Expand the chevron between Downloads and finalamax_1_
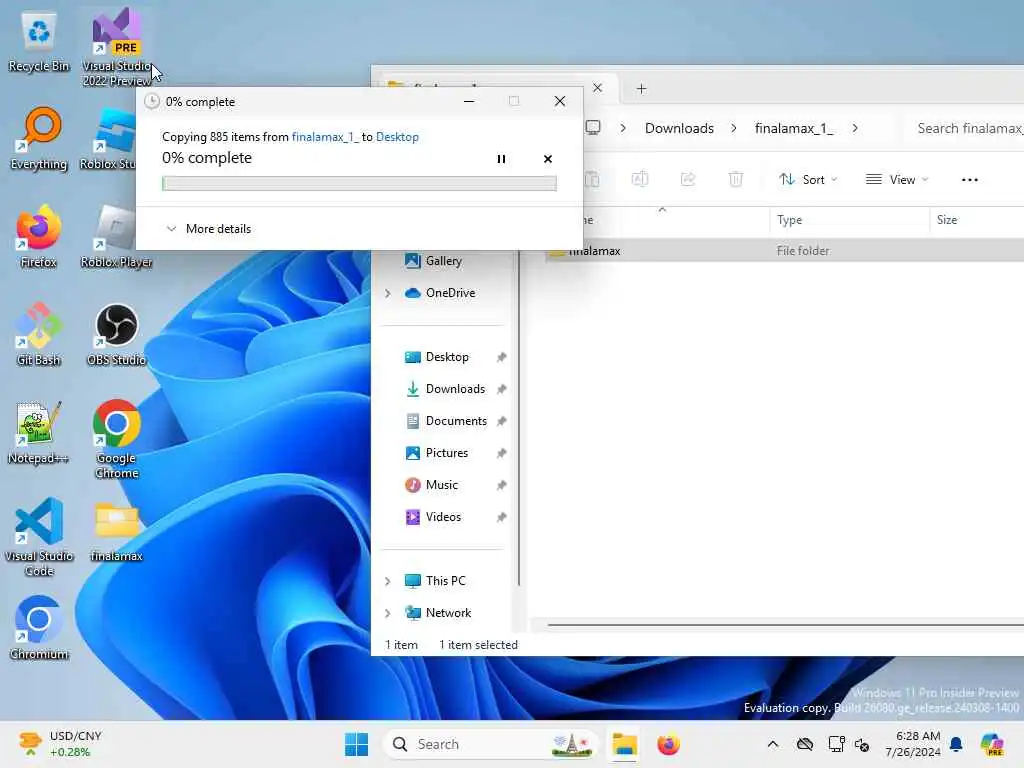1024x768 pixels. pos(734,128)
